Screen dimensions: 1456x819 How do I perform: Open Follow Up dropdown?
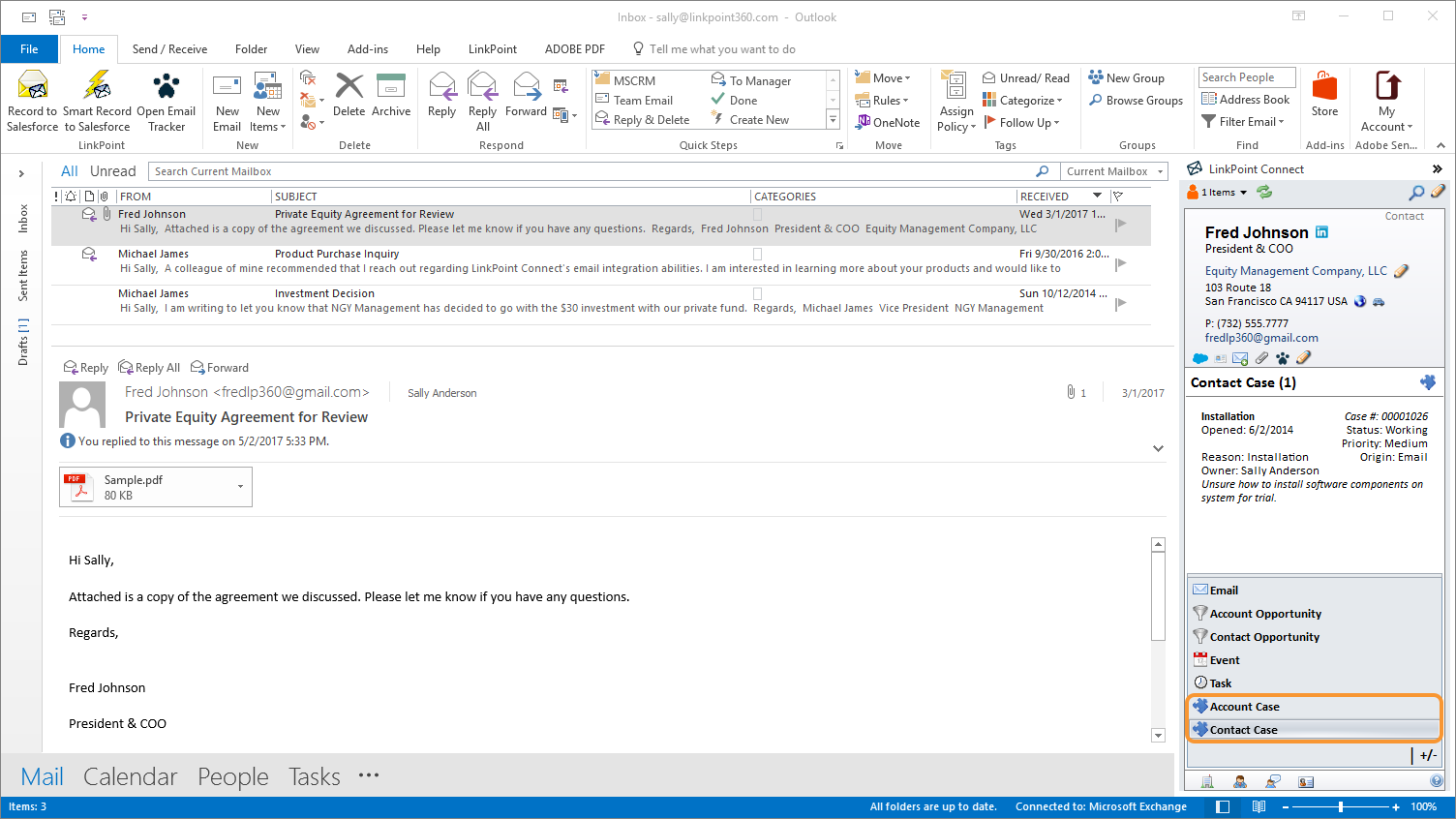(1021, 122)
